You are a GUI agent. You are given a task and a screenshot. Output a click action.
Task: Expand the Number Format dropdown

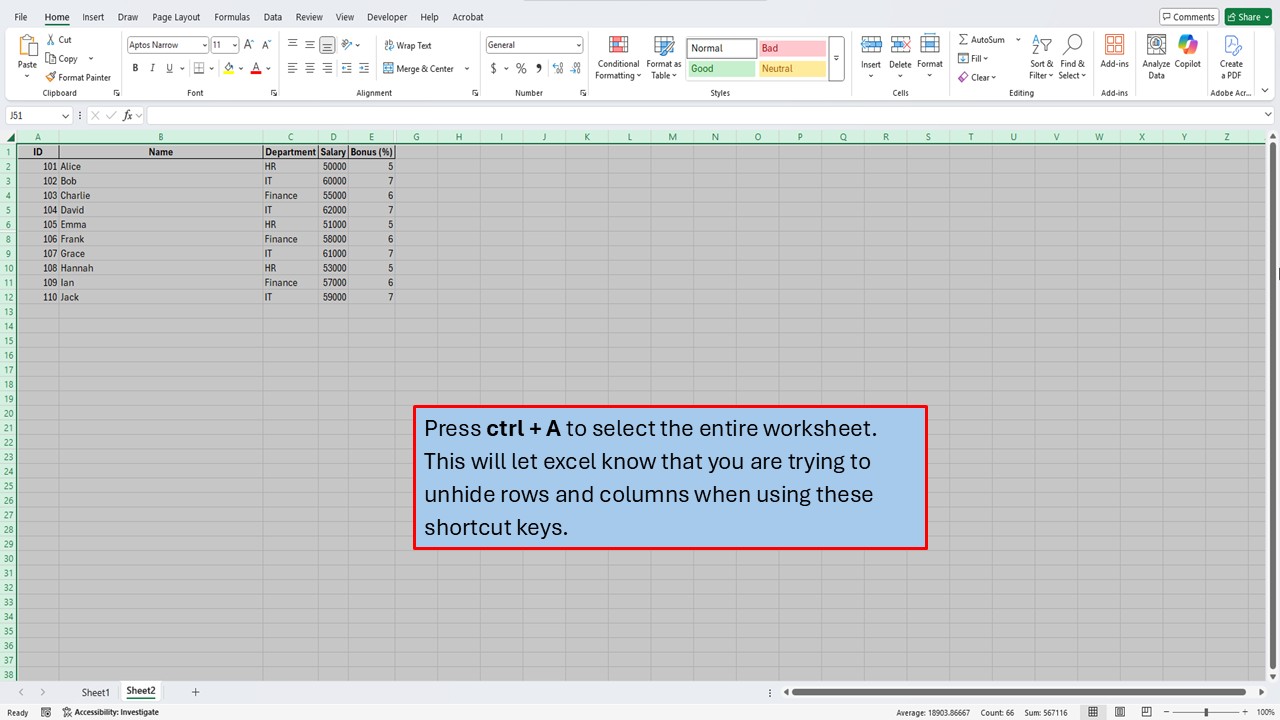point(579,44)
